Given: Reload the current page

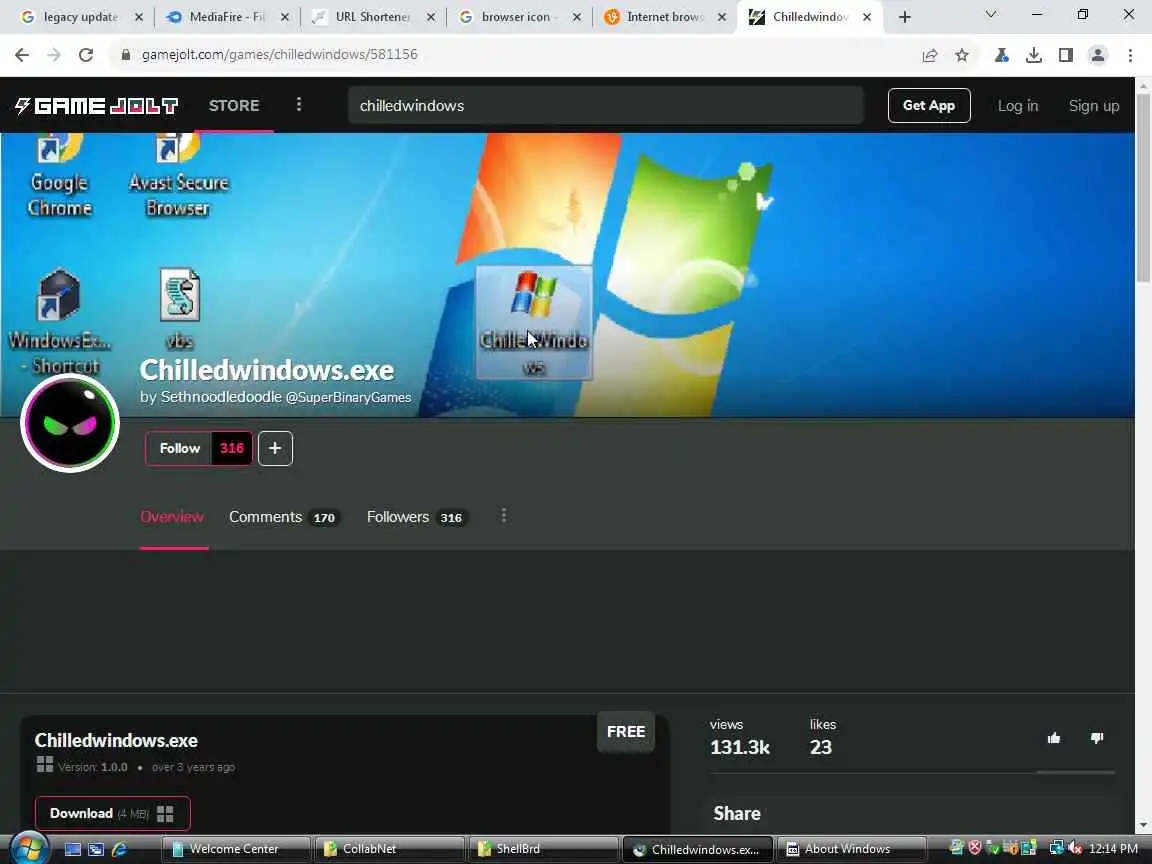Looking at the screenshot, I should 86,54.
